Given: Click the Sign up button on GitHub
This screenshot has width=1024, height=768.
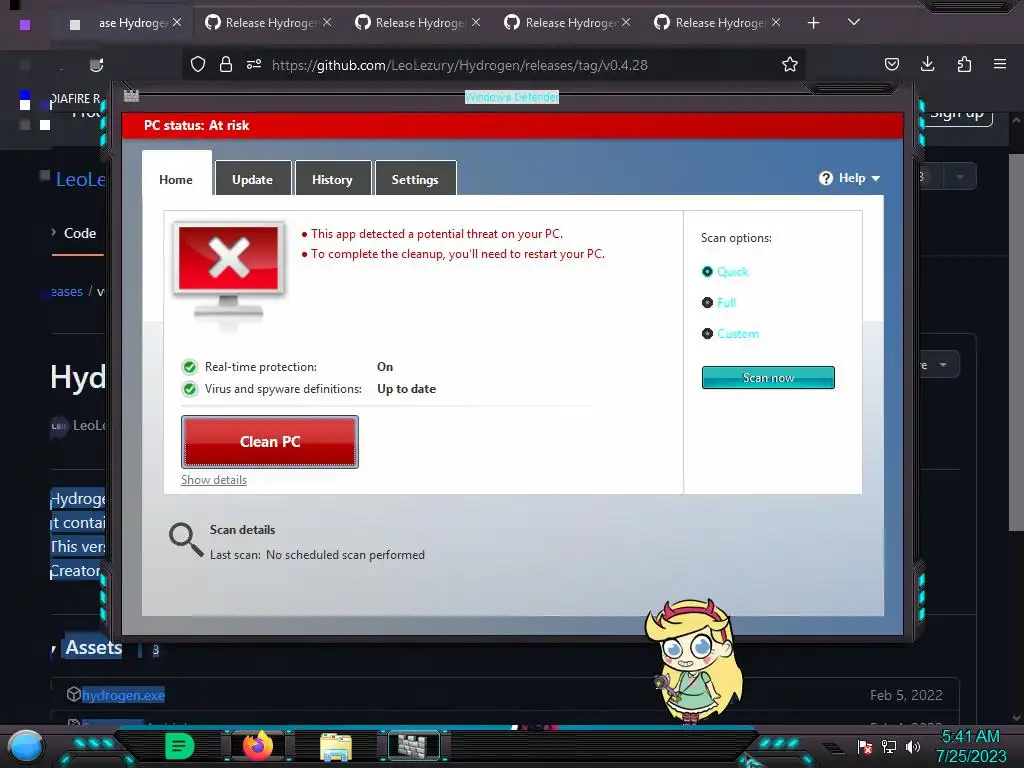Looking at the screenshot, I should pos(957,113).
